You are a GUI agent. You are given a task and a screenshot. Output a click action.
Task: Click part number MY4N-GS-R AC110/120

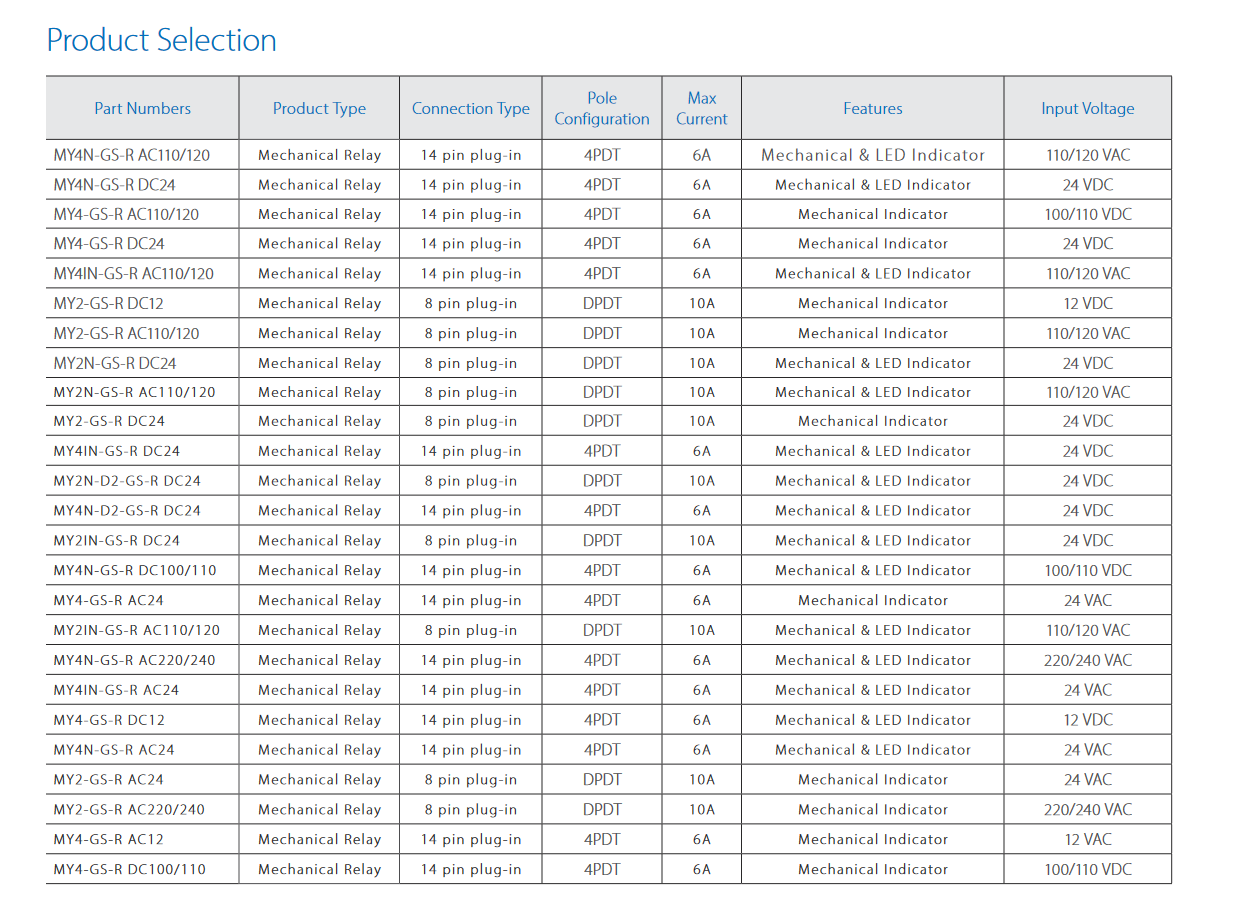tap(132, 155)
